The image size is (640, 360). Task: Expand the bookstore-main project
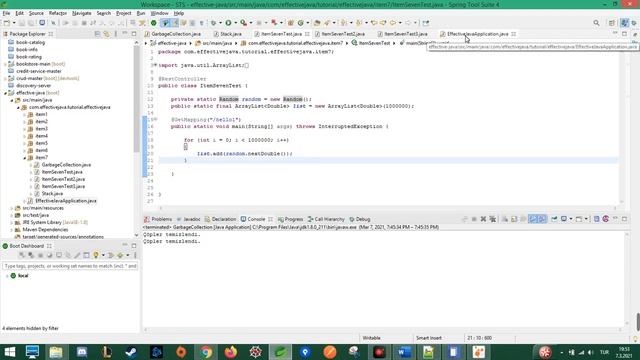coord(5,64)
